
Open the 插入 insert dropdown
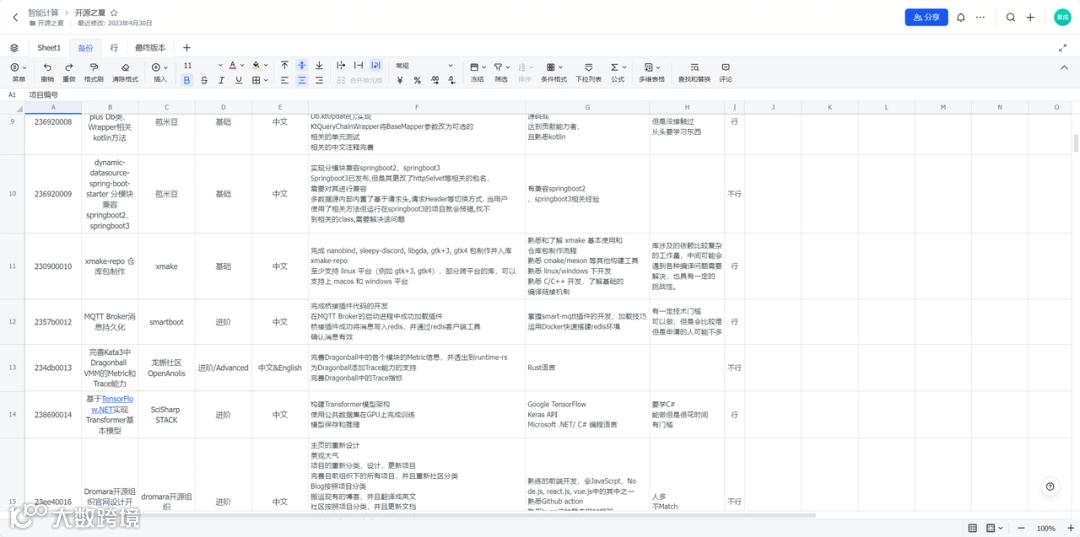coord(160,72)
